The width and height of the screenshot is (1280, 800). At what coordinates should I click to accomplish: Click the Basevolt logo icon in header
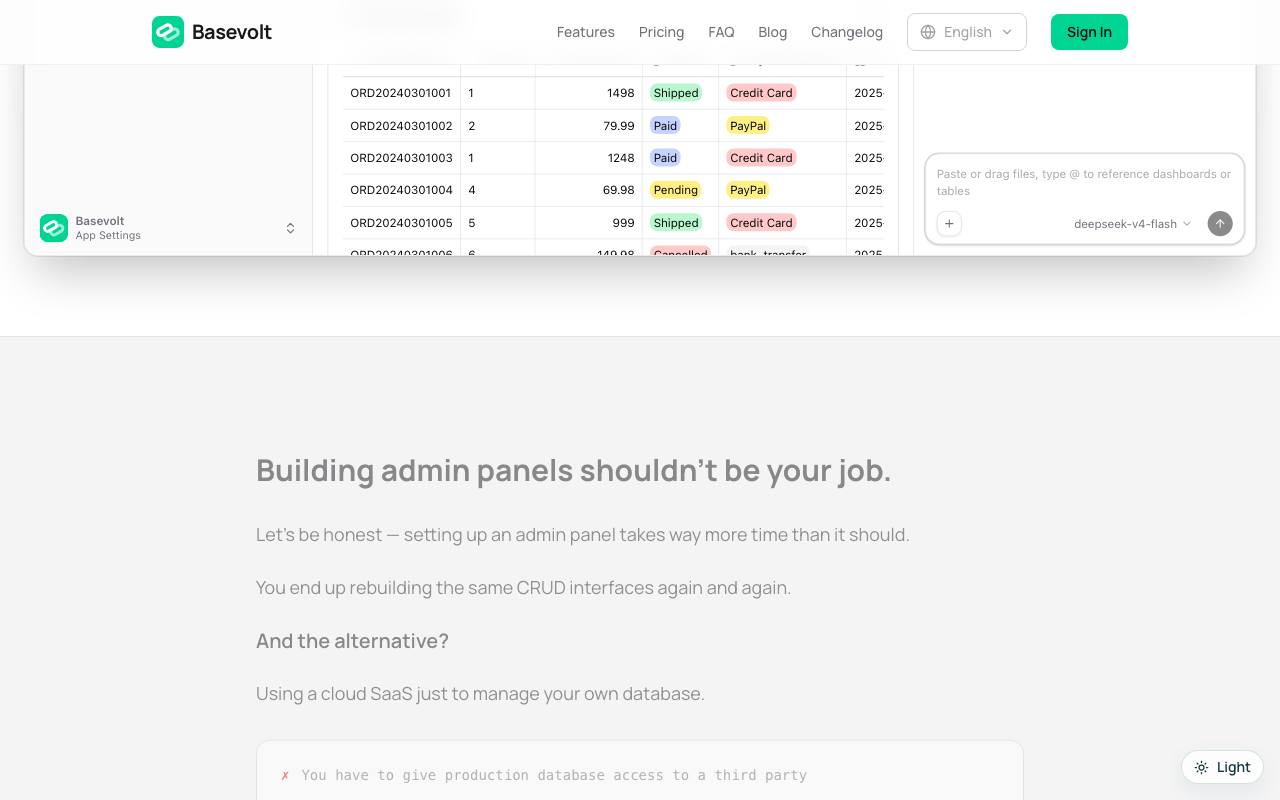tap(168, 32)
